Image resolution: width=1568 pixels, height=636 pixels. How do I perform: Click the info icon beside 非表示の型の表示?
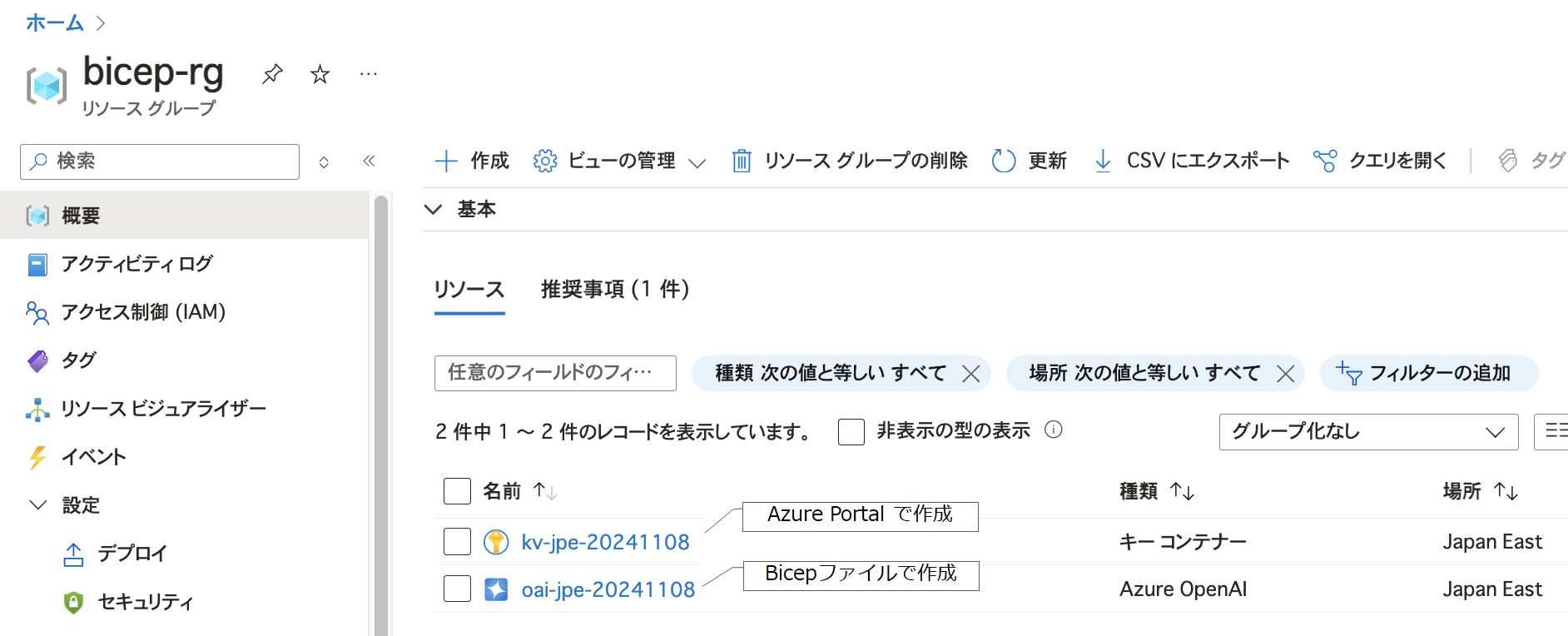[1054, 430]
